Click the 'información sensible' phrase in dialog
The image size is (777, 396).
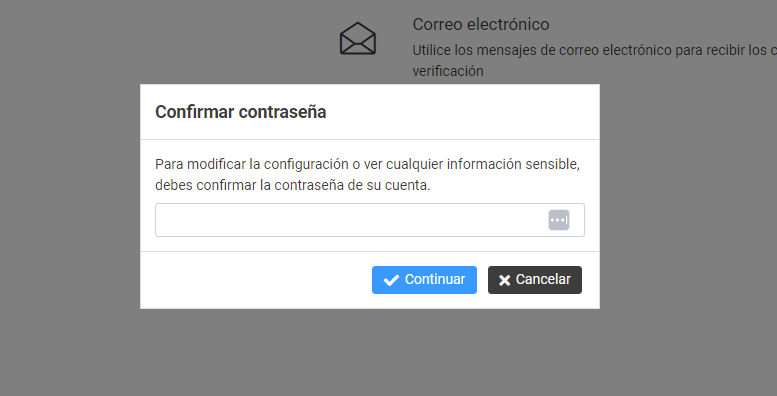tap(513, 164)
